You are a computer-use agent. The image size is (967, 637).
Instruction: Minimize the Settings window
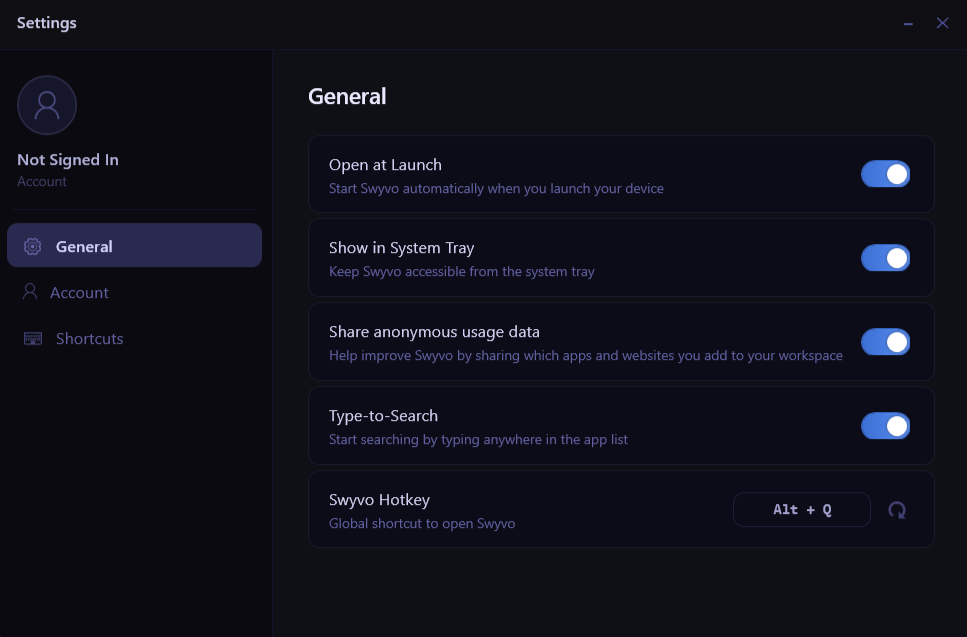point(908,23)
